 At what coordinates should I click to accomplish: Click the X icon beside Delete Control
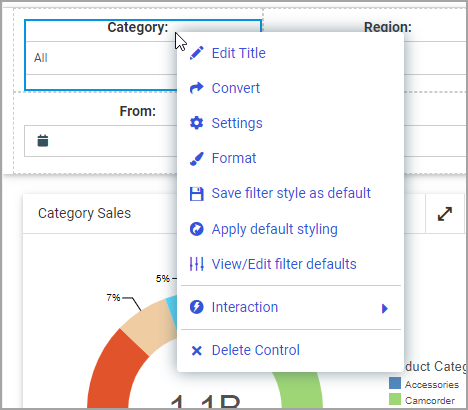(197, 350)
